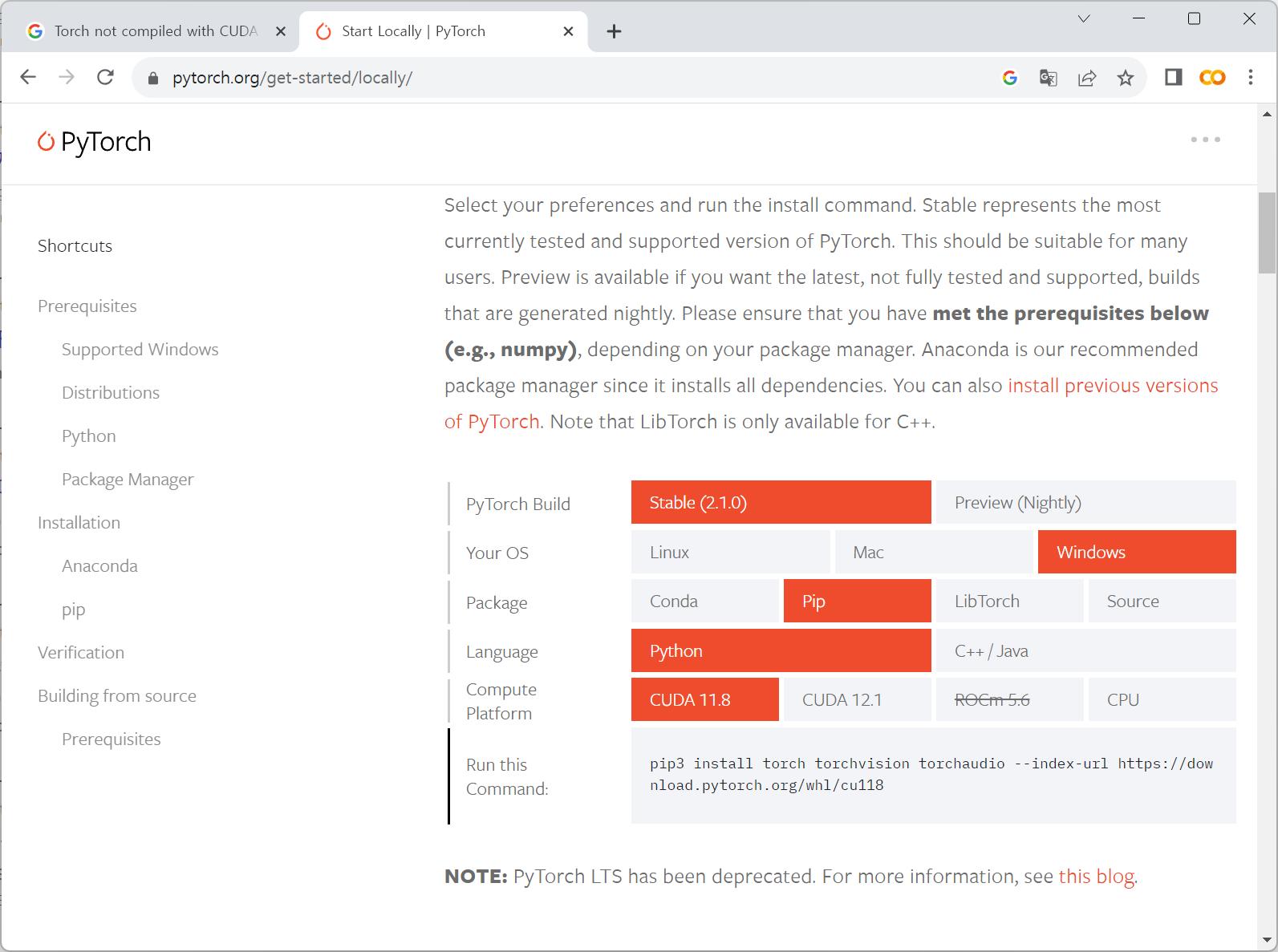Click the site security lock icon
Viewport: 1278px width, 952px height.
153,78
